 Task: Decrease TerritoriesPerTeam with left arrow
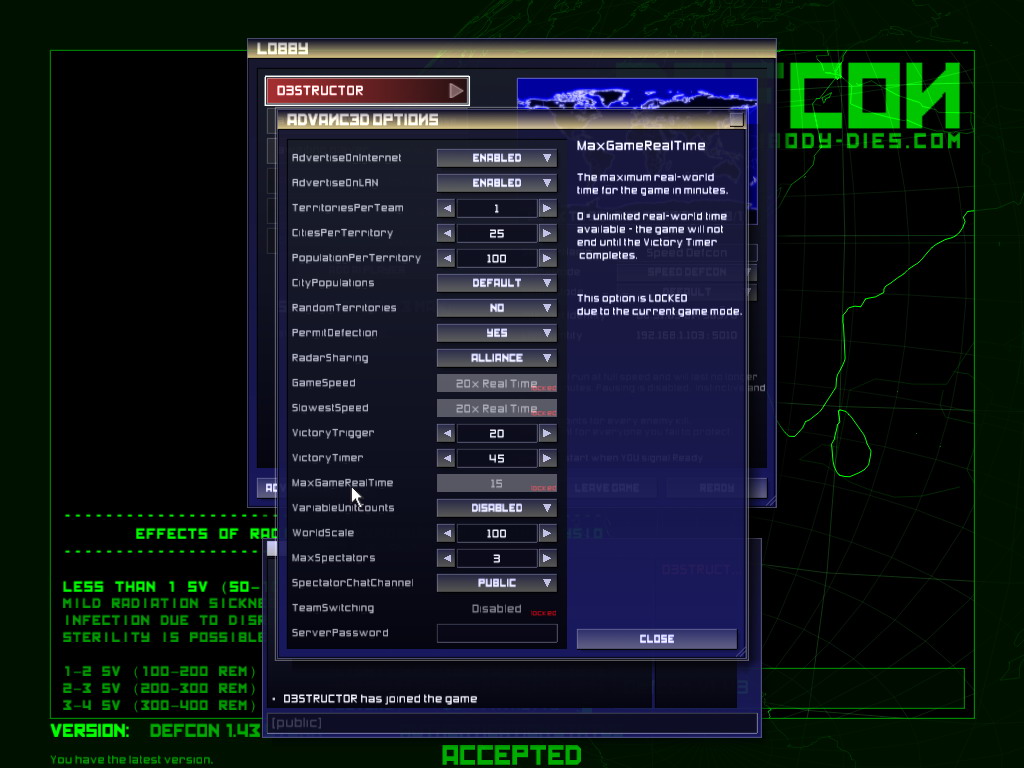click(x=446, y=208)
